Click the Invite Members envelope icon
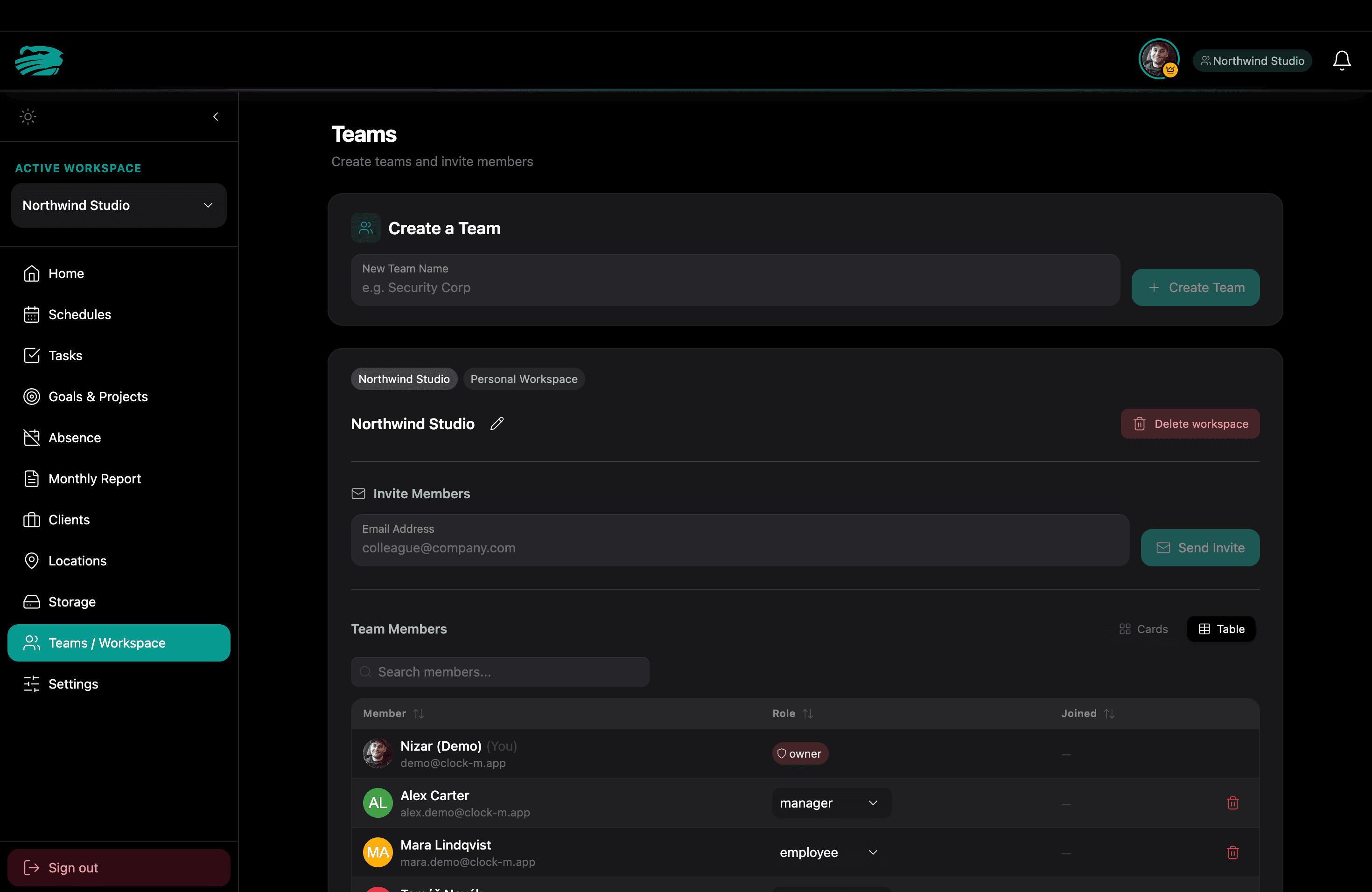Screen dimensions: 1372x892 point(358,493)
